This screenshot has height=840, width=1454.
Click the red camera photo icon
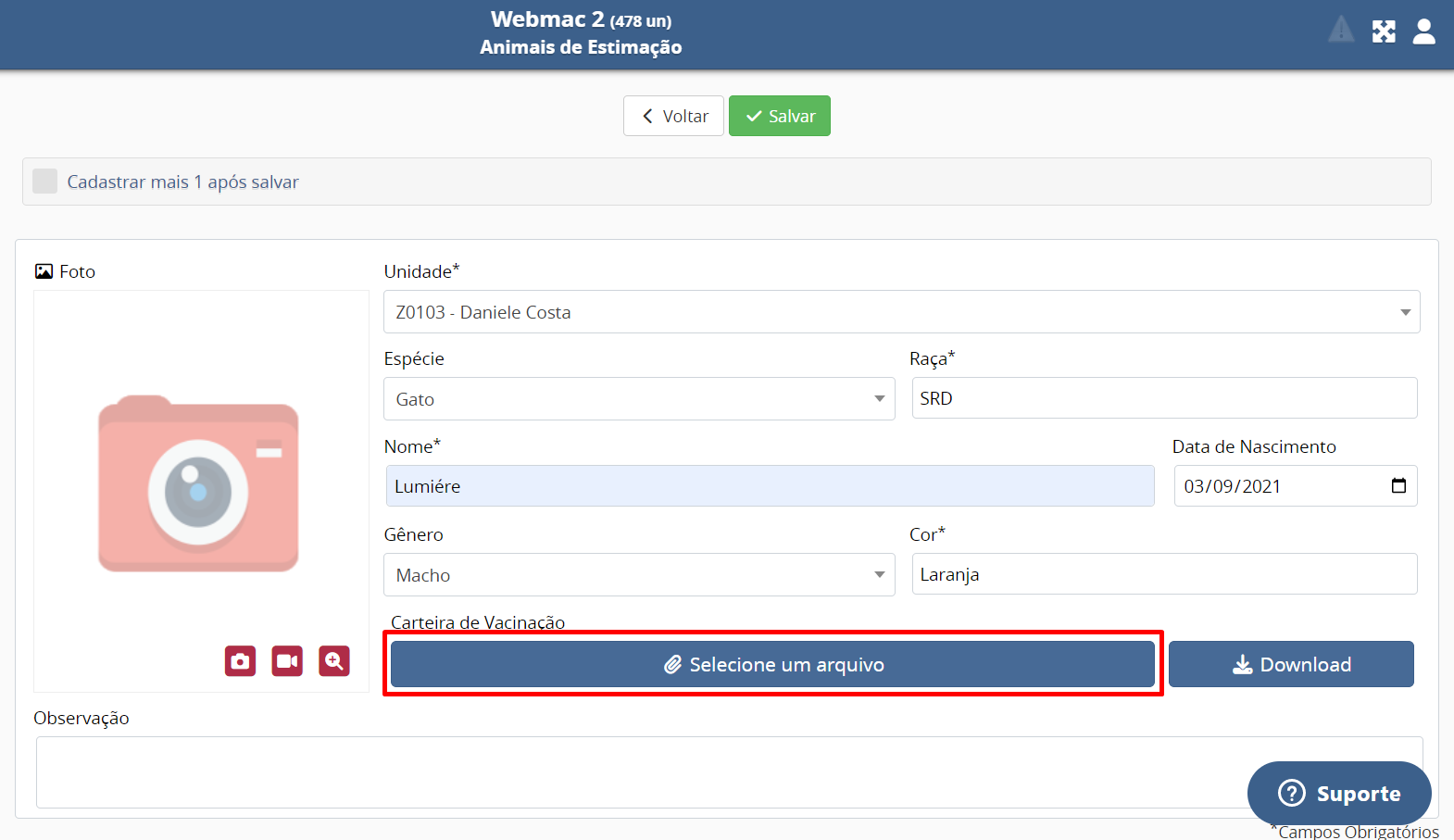pos(240,661)
